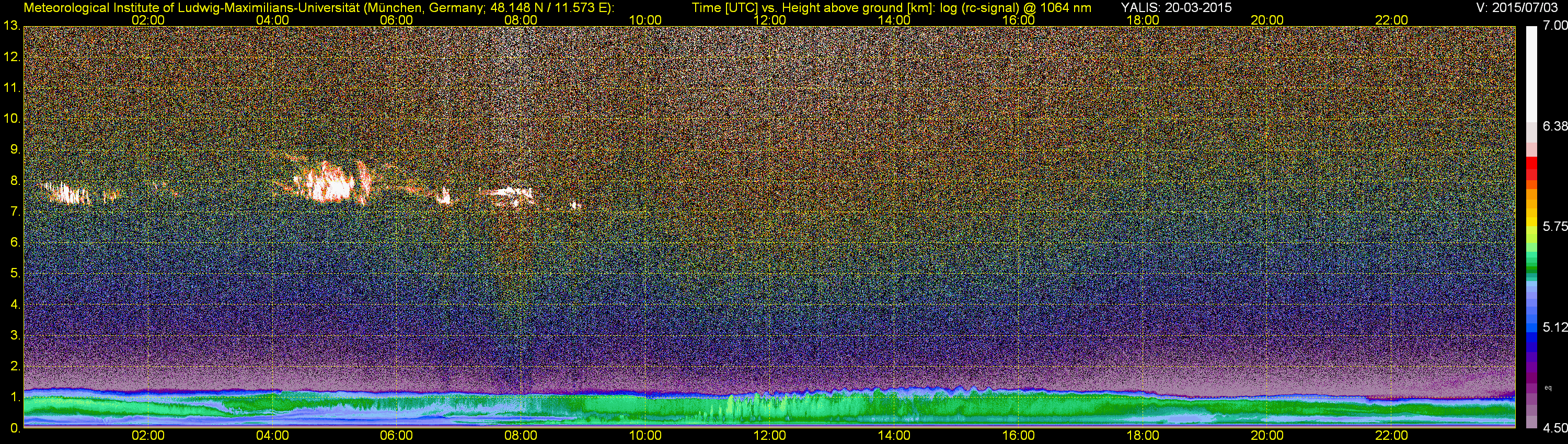
Task: Click the 11. km height axis label
Action: [11, 88]
